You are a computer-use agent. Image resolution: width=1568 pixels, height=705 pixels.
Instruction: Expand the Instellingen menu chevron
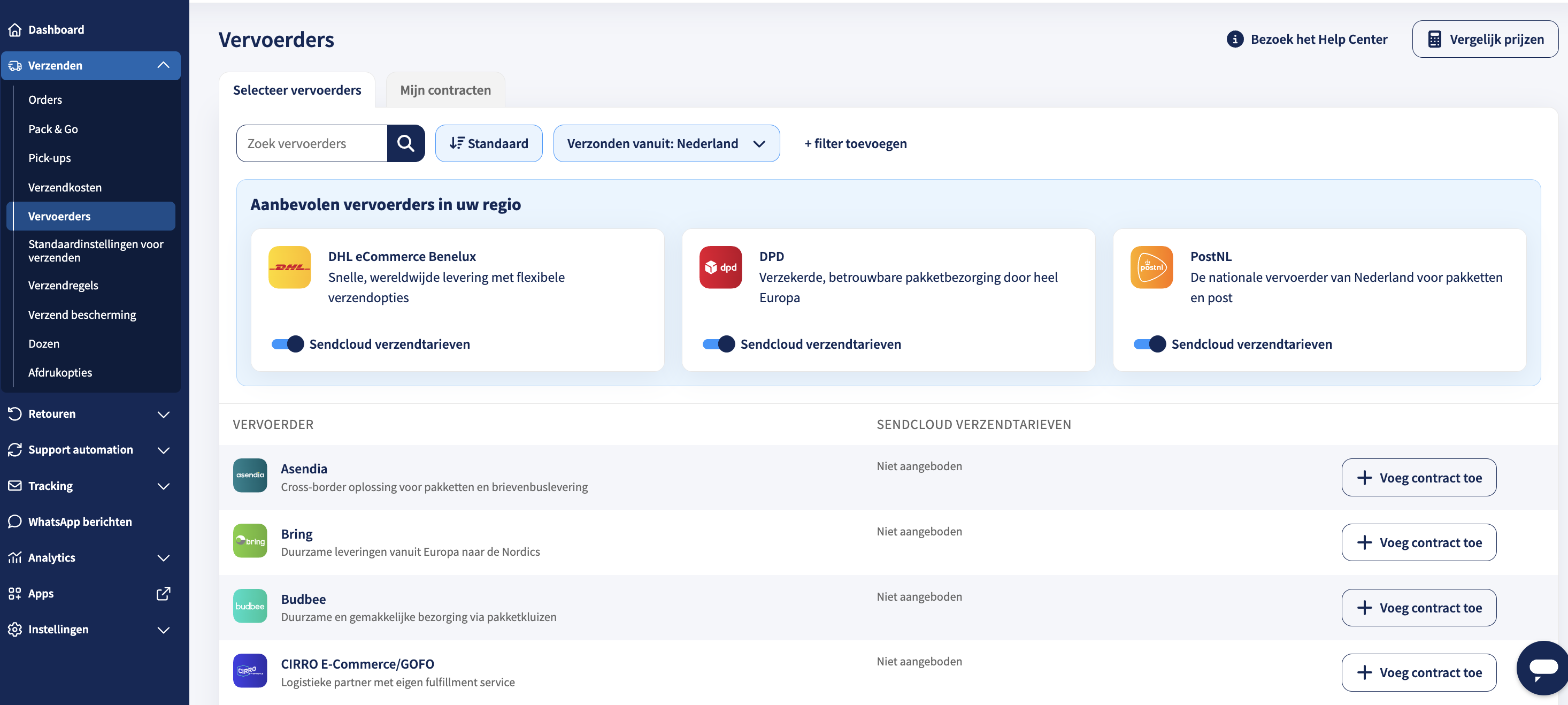(x=163, y=630)
